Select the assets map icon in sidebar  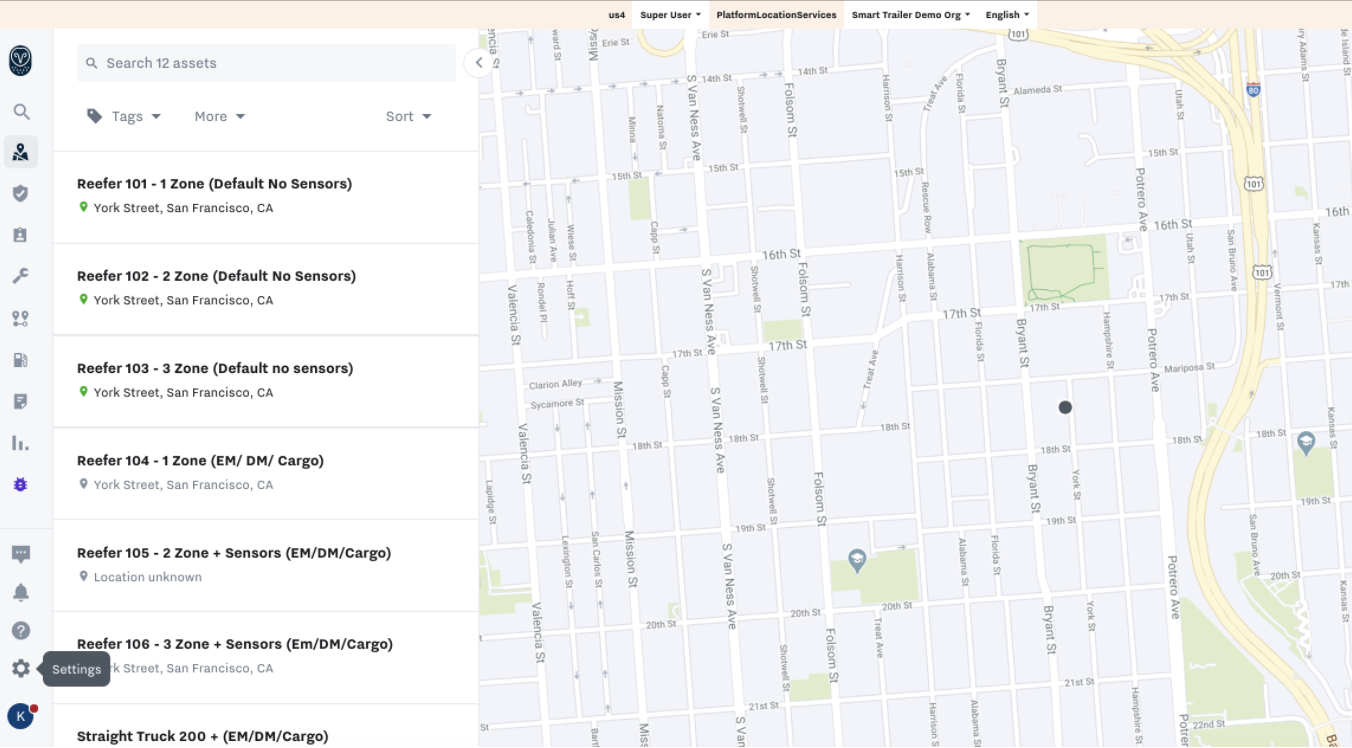pos(21,152)
